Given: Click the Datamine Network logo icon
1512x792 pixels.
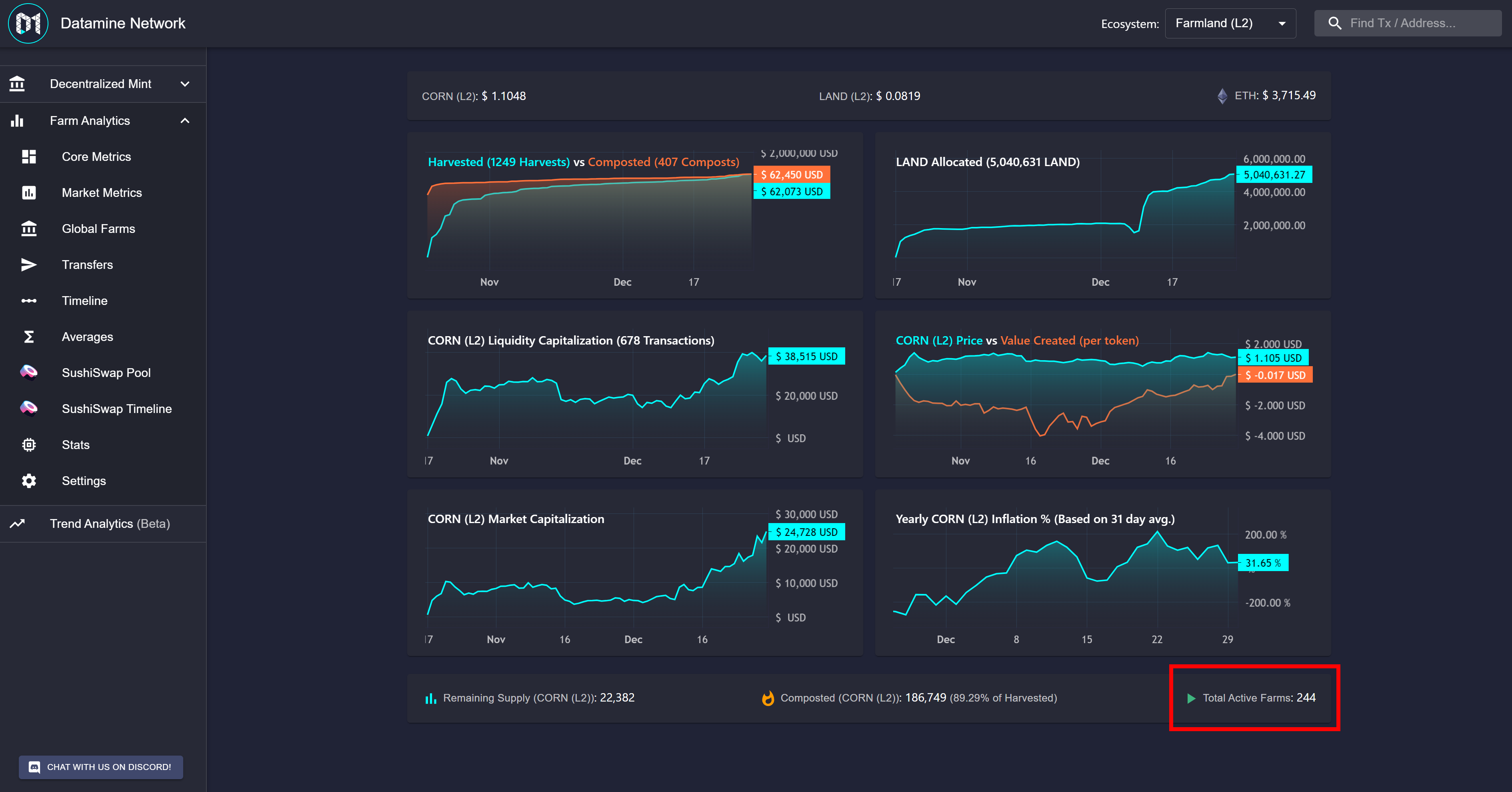Looking at the screenshot, I should point(28,24).
